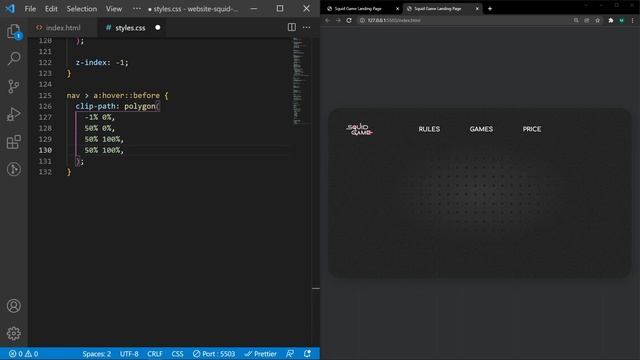
Task: Open the browser profile avatar
Action: [x=621, y=20]
